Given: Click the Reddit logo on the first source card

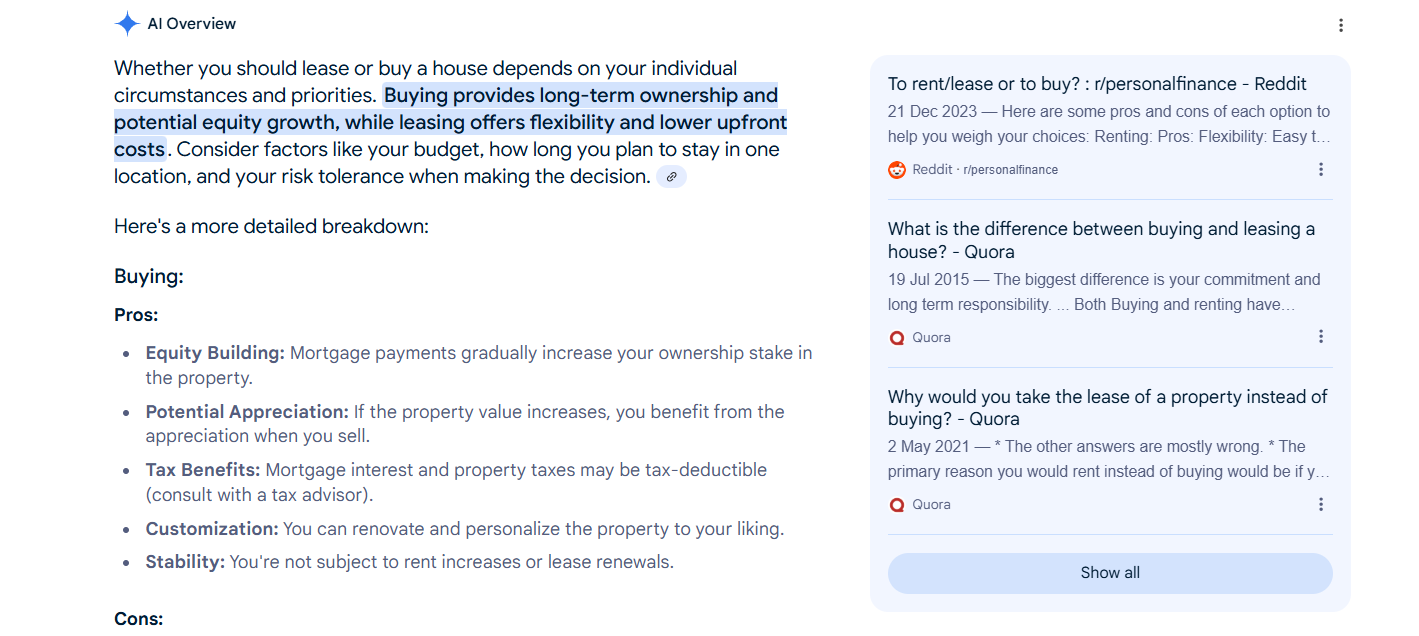Looking at the screenshot, I should pyautogui.click(x=897, y=169).
